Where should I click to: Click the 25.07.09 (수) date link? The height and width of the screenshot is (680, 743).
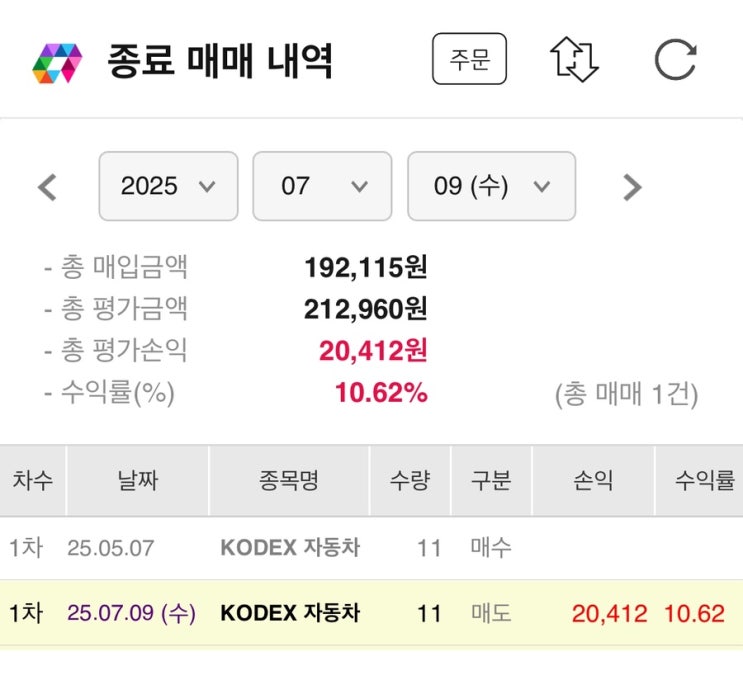pos(131,613)
